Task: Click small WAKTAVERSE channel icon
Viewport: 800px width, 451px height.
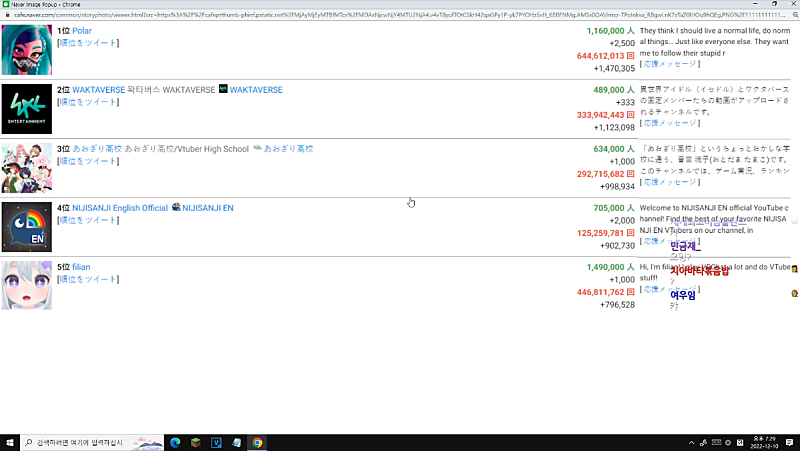Action: click(x=223, y=89)
